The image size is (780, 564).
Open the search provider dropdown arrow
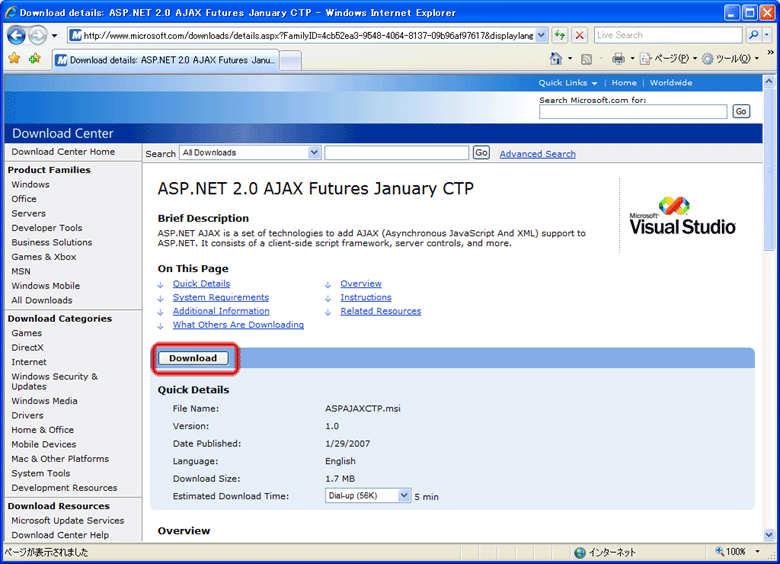pyautogui.click(x=767, y=35)
